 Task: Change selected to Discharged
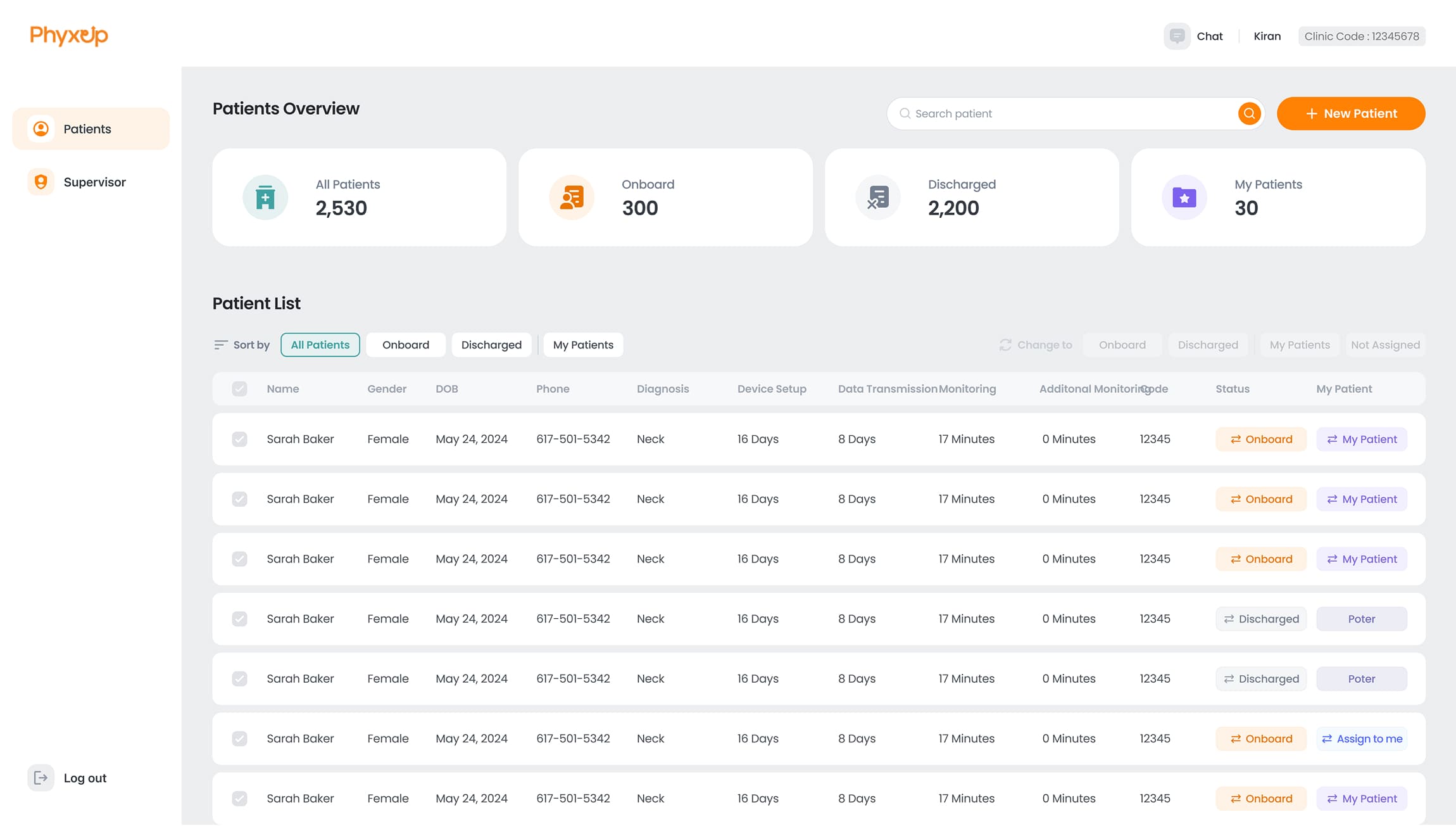(x=1208, y=345)
